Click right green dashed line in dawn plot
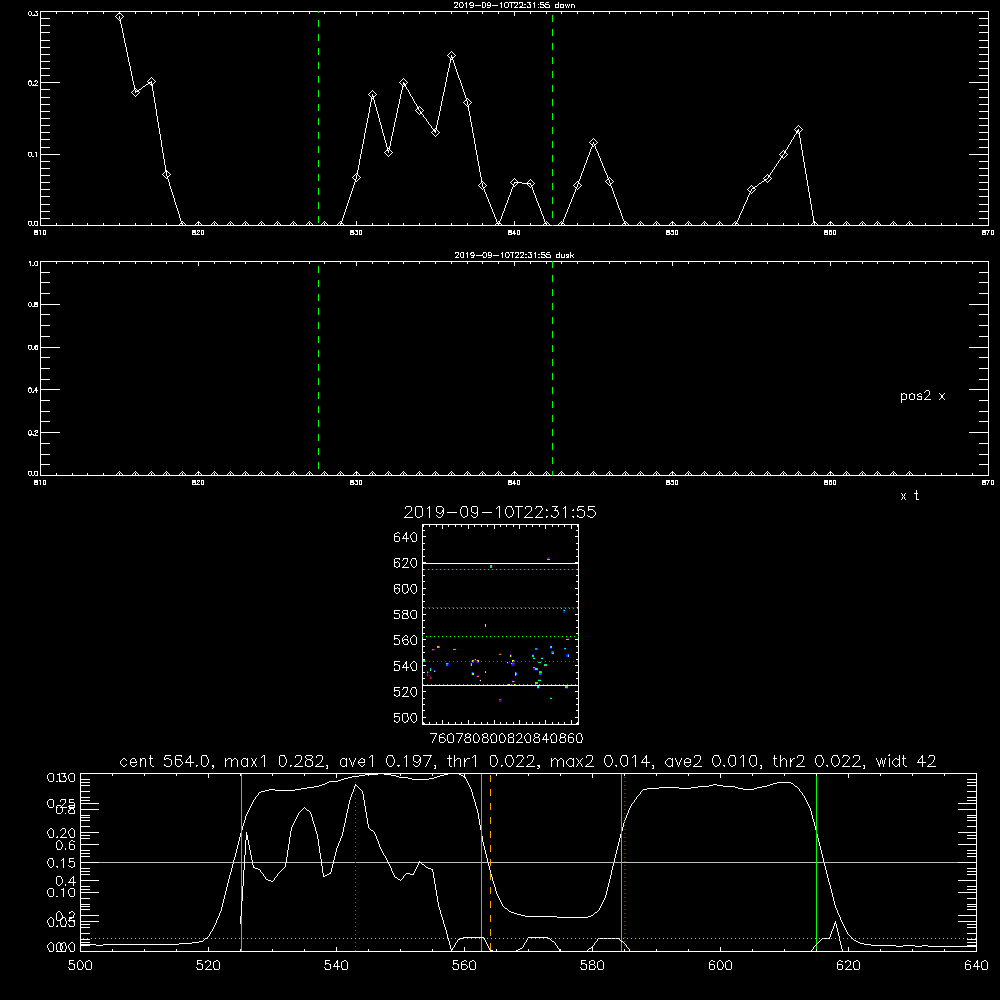 tap(552, 118)
